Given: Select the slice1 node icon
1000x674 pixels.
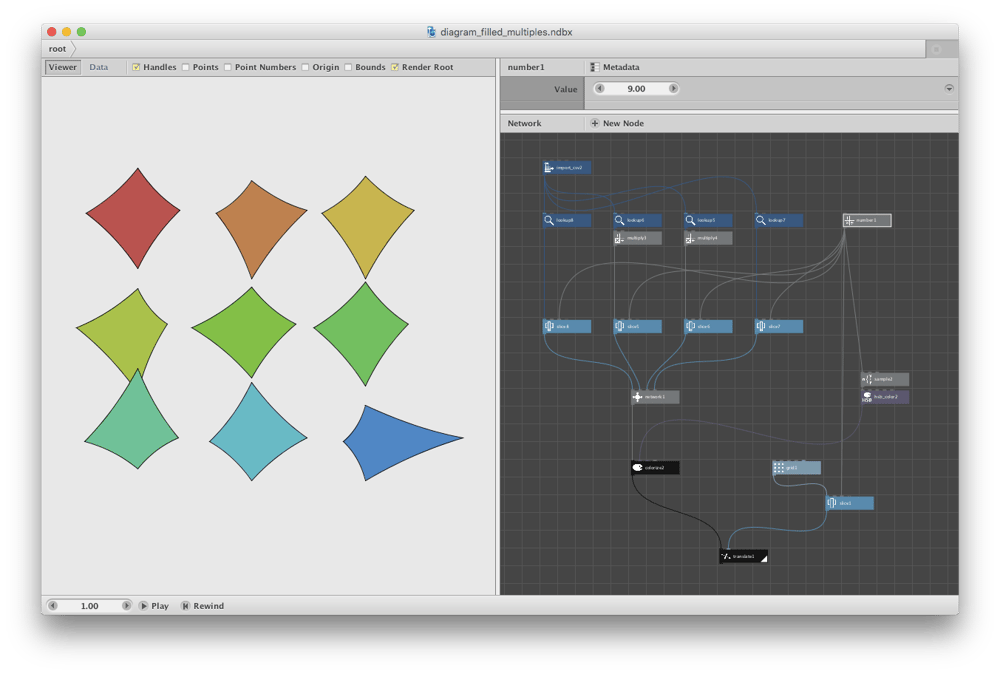Looking at the screenshot, I should (832, 503).
